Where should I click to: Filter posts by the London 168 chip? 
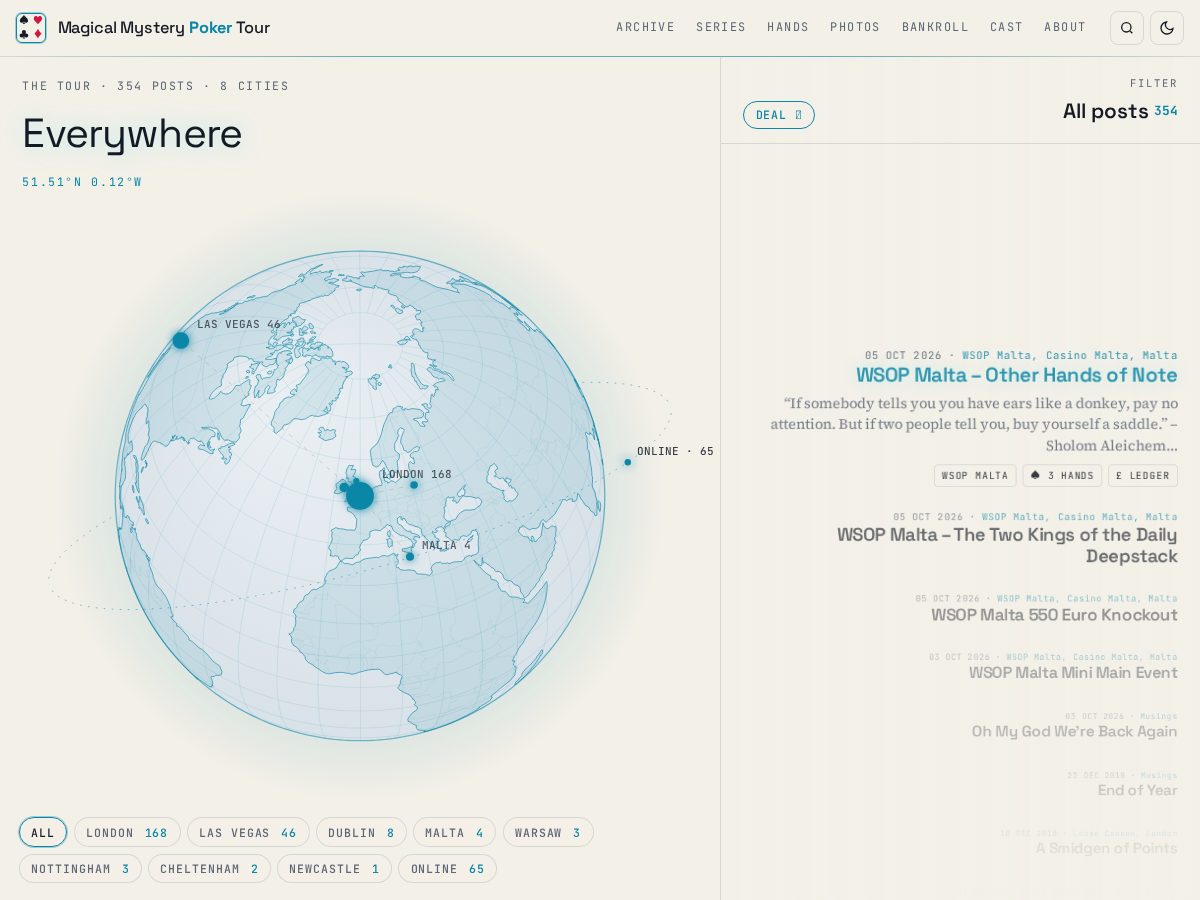click(127, 832)
